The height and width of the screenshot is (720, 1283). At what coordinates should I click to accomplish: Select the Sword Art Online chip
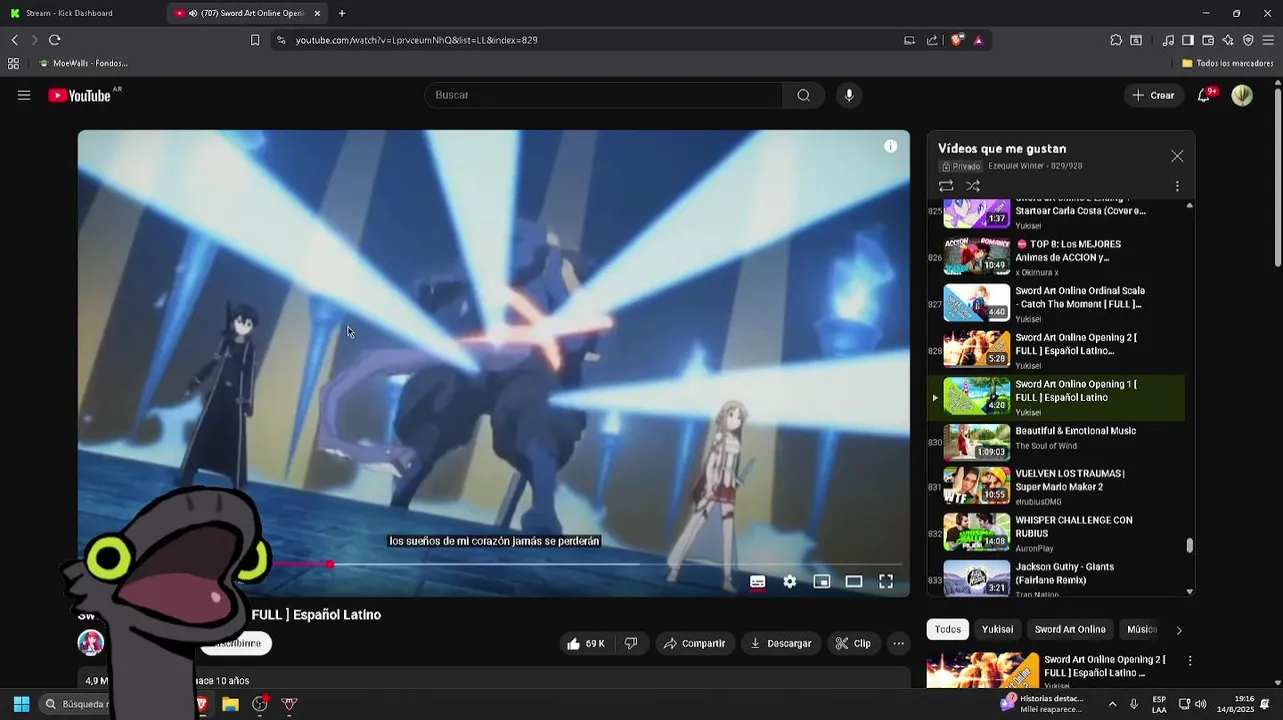pyautogui.click(x=1070, y=629)
